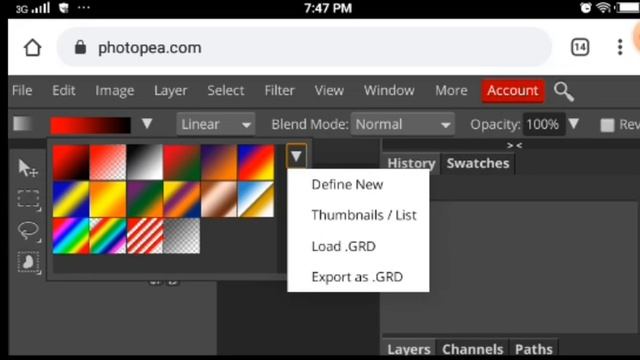This screenshot has height=360, width=640.
Task: Click the Opacity 100% value field
Action: [x=543, y=124]
